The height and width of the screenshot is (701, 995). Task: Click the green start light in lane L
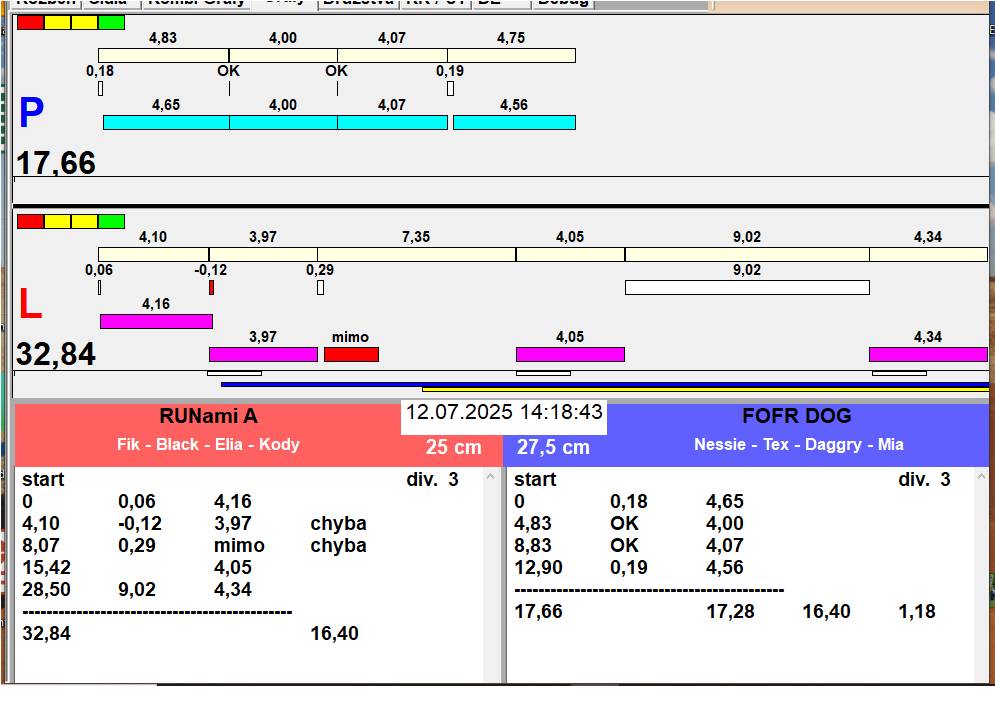pyautogui.click(x=112, y=221)
